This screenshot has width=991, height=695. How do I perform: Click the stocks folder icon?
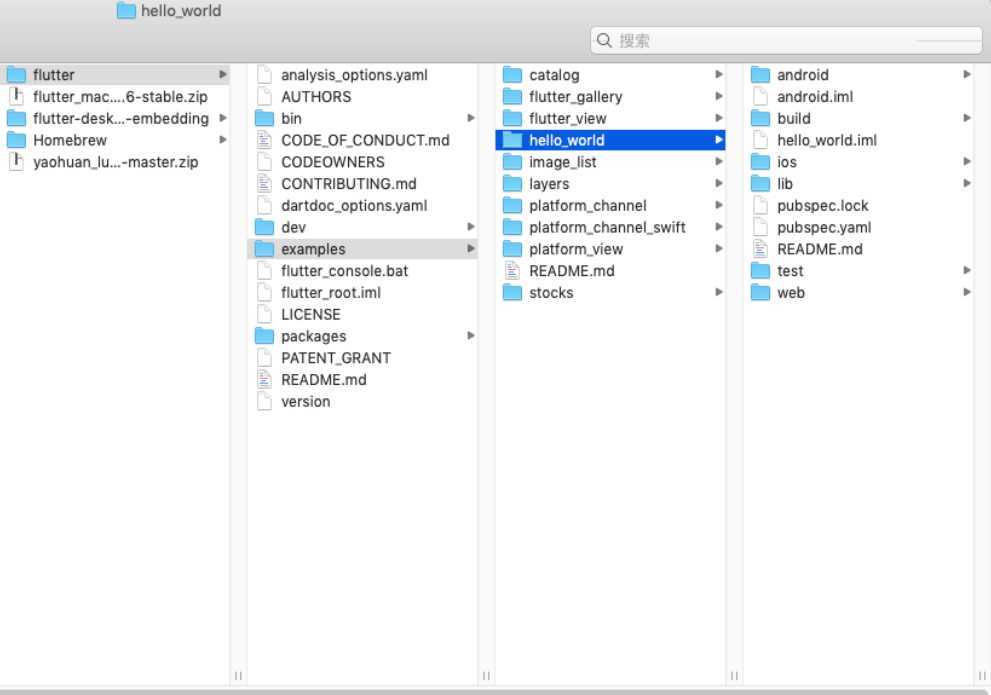tap(512, 293)
